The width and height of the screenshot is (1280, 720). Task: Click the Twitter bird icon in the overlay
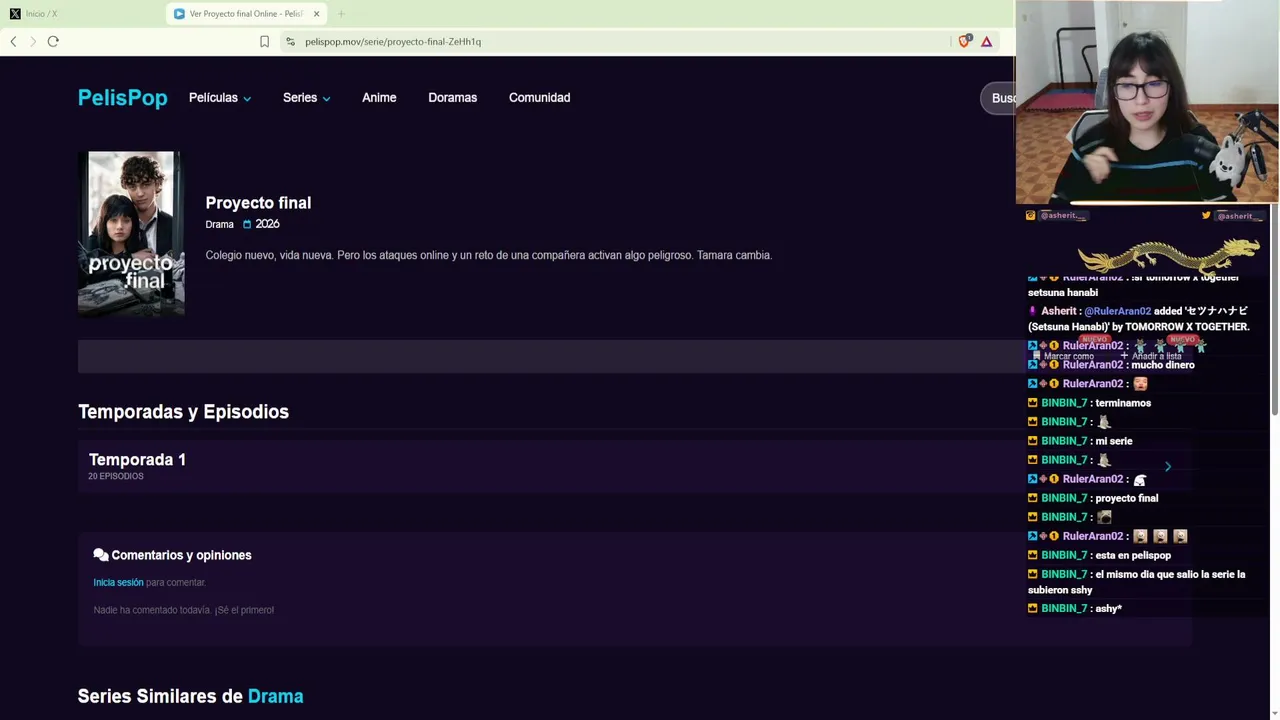click(1206, 216)
